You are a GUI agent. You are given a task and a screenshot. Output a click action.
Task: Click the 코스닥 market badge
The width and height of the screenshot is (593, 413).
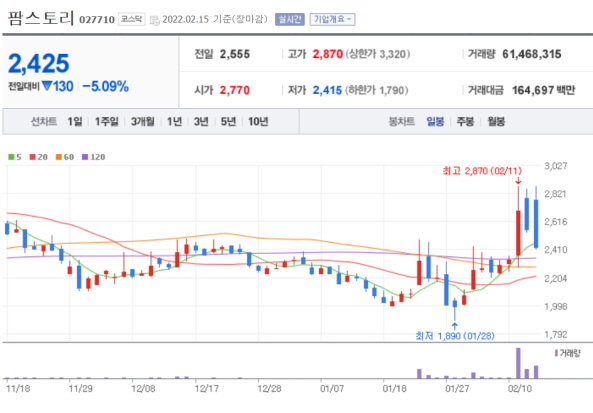(131, 19)
